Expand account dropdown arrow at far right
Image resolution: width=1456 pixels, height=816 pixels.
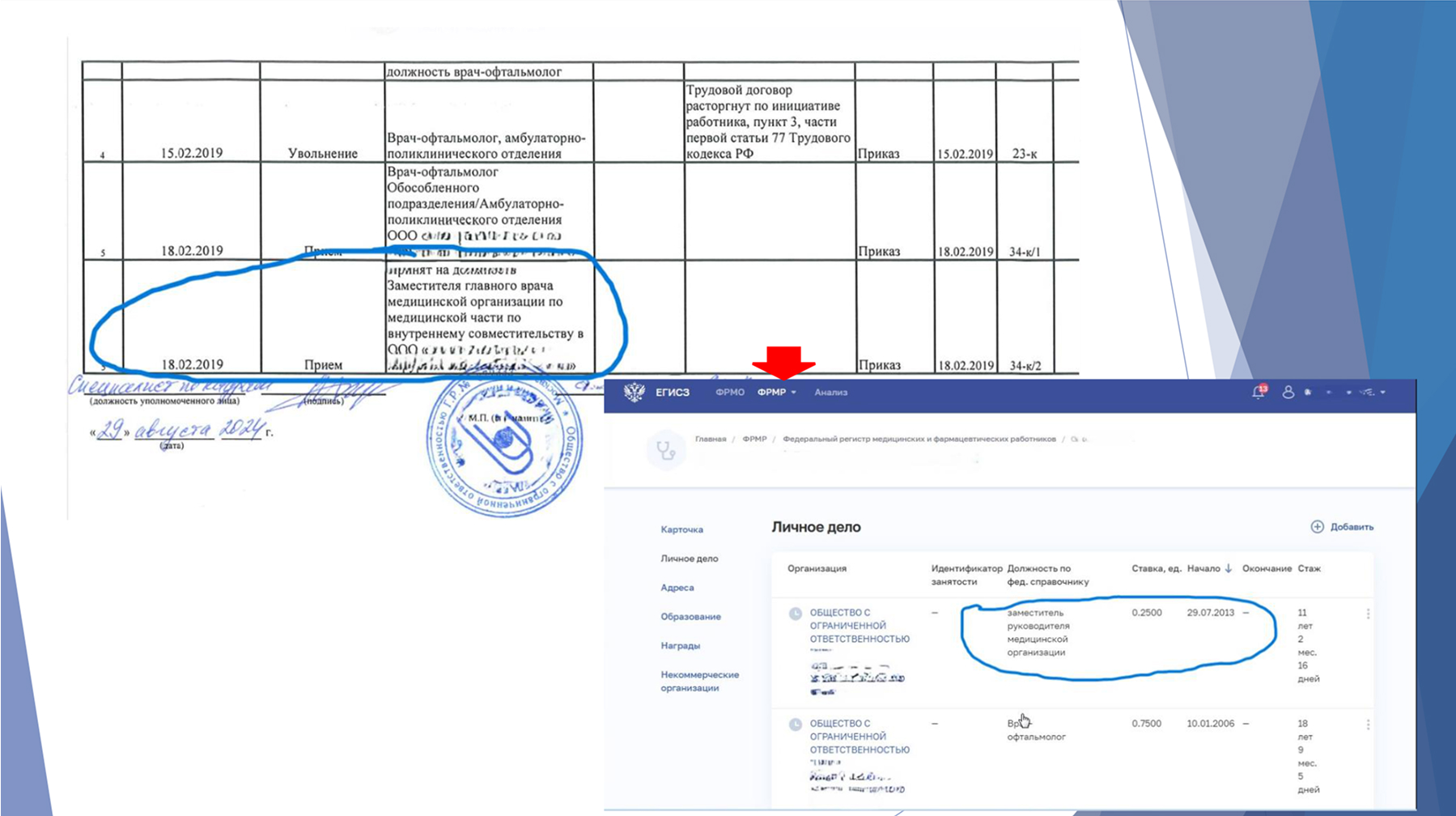pos(1383,393)
